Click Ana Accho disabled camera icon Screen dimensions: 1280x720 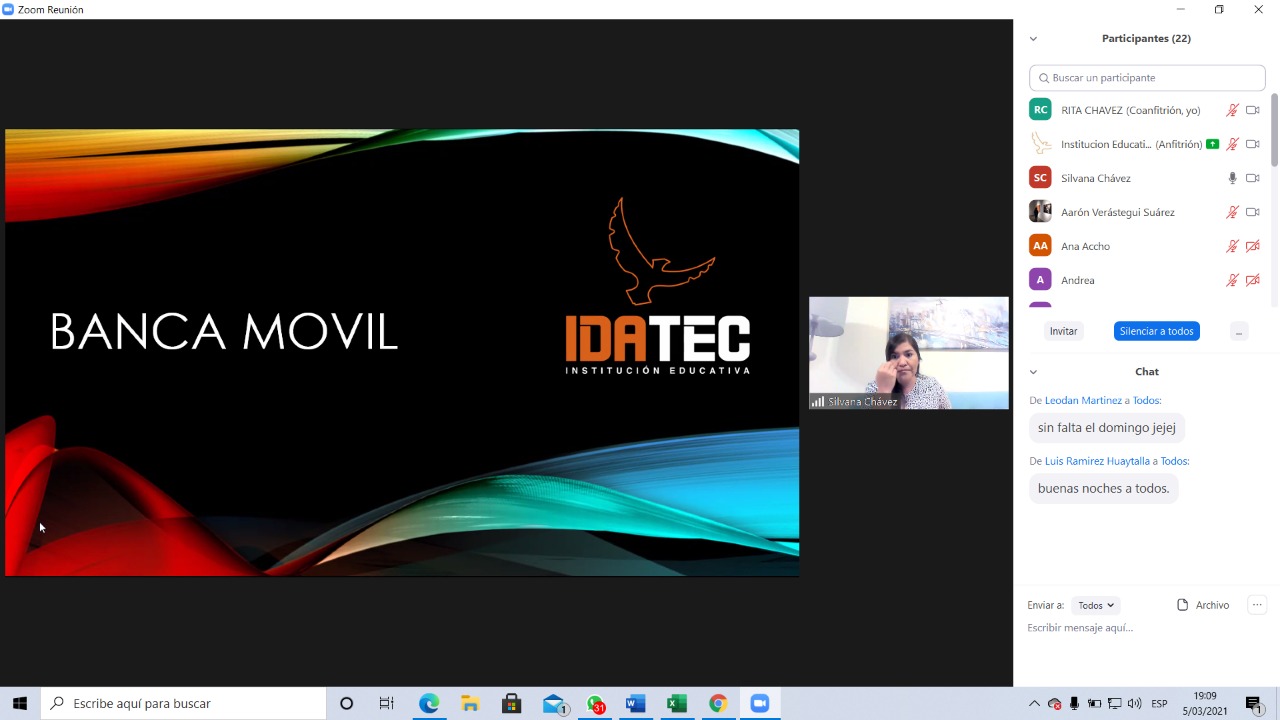coord(1253,246)
